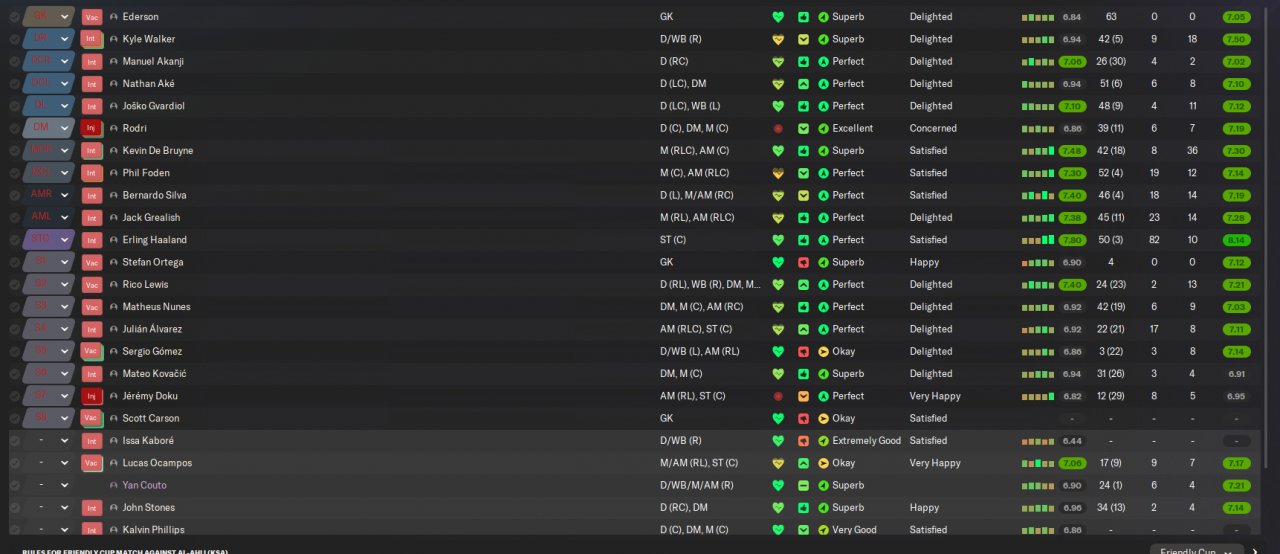Click John Stones's Int status badge

[92, 508]
